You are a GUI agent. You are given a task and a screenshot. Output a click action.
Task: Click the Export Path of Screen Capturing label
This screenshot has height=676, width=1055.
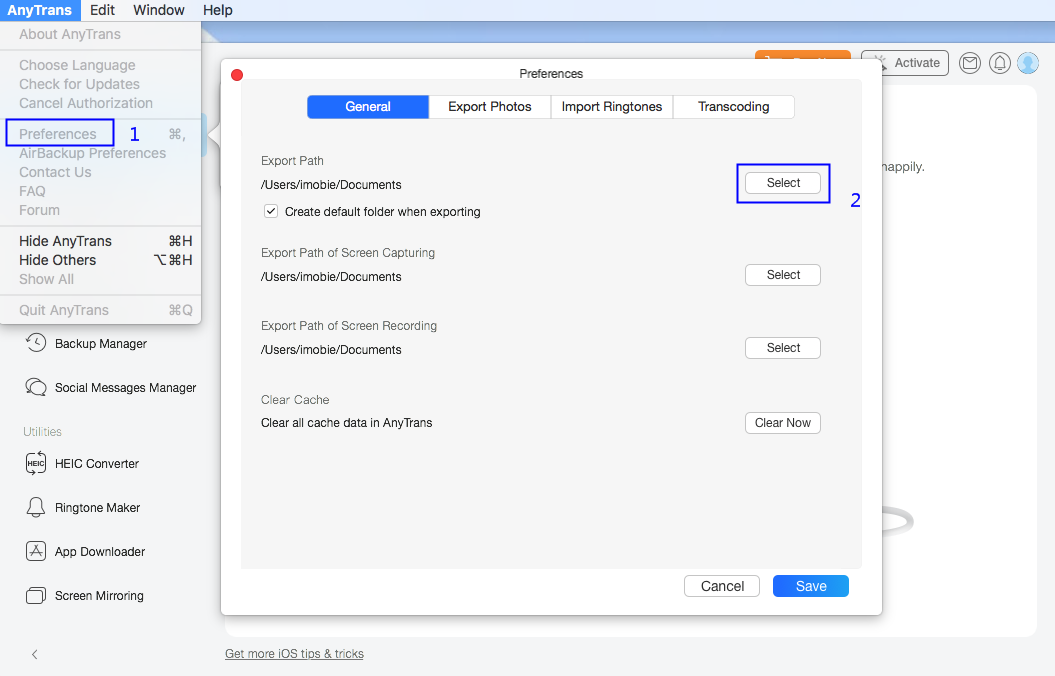348,253
